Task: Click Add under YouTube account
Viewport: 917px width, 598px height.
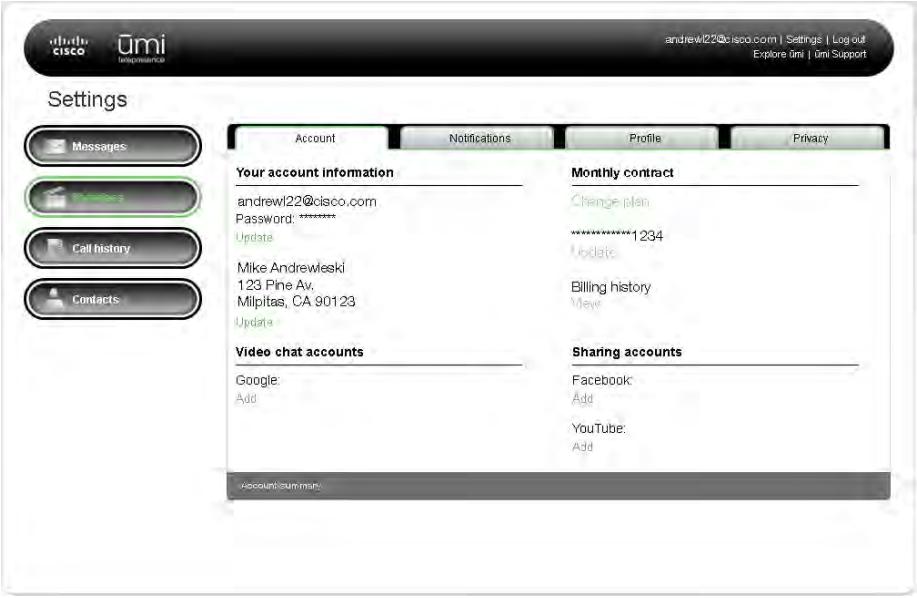Action: (x=582, y=447)
